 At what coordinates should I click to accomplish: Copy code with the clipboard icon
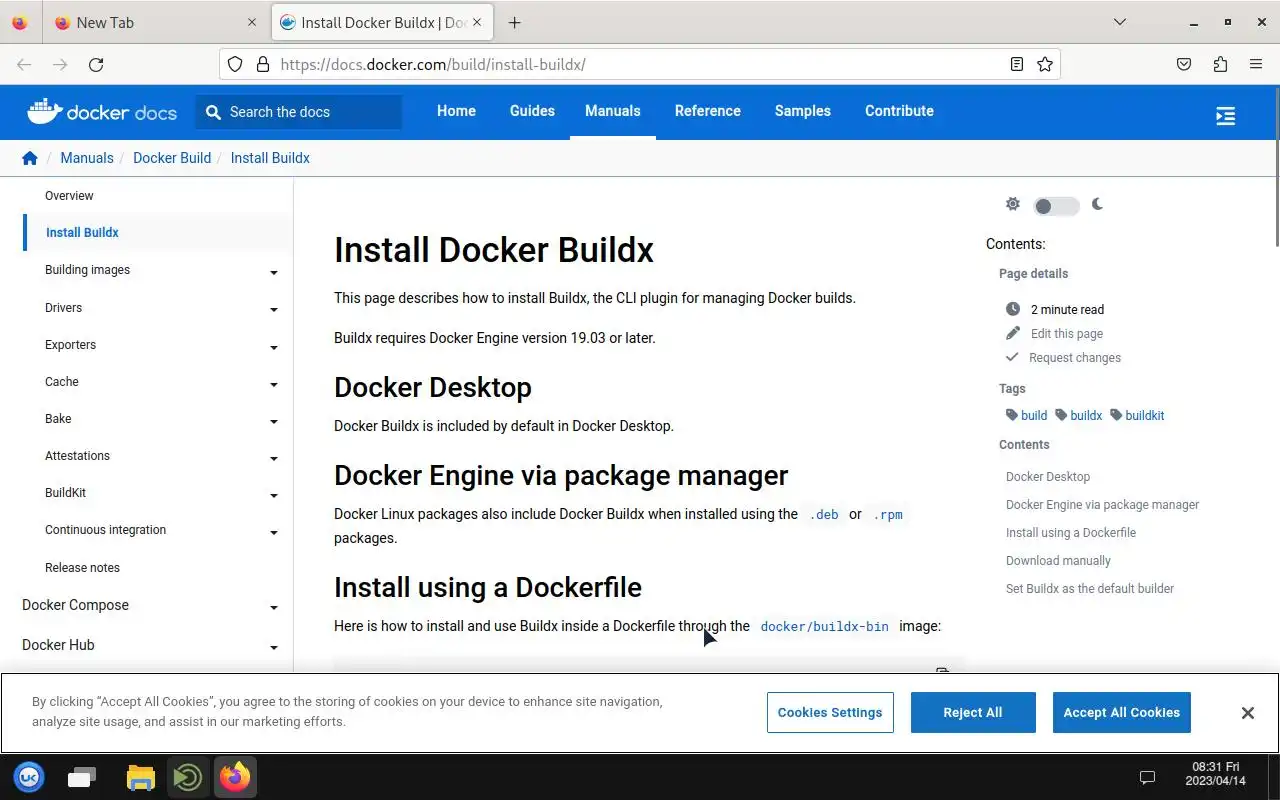tap(942, 671)
